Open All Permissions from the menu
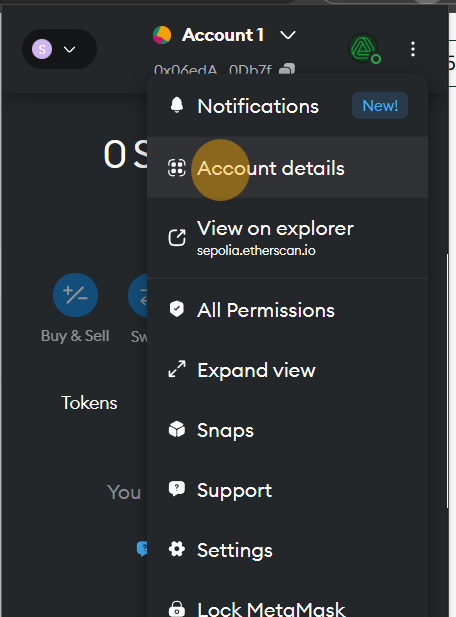 point(288,310)
